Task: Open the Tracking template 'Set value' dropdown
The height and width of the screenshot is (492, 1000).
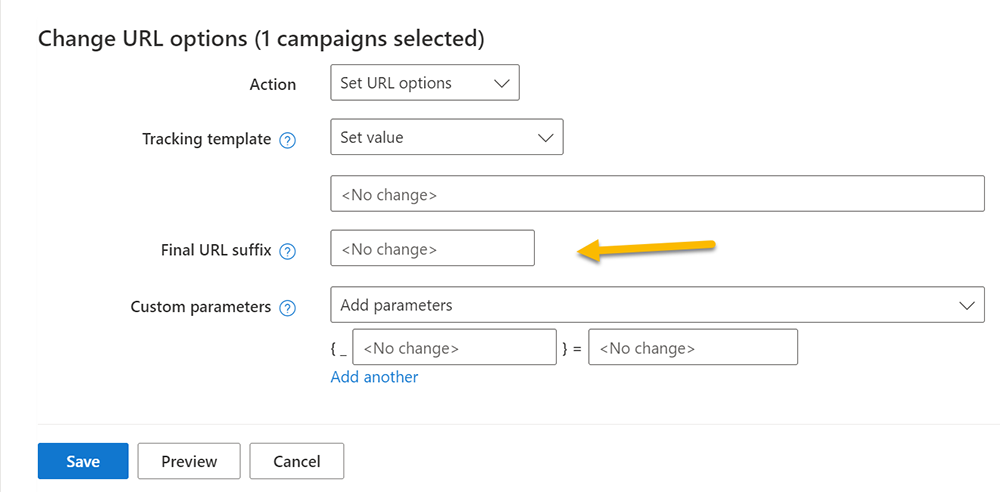Action: pyautogui.click(x=446, y=137)
